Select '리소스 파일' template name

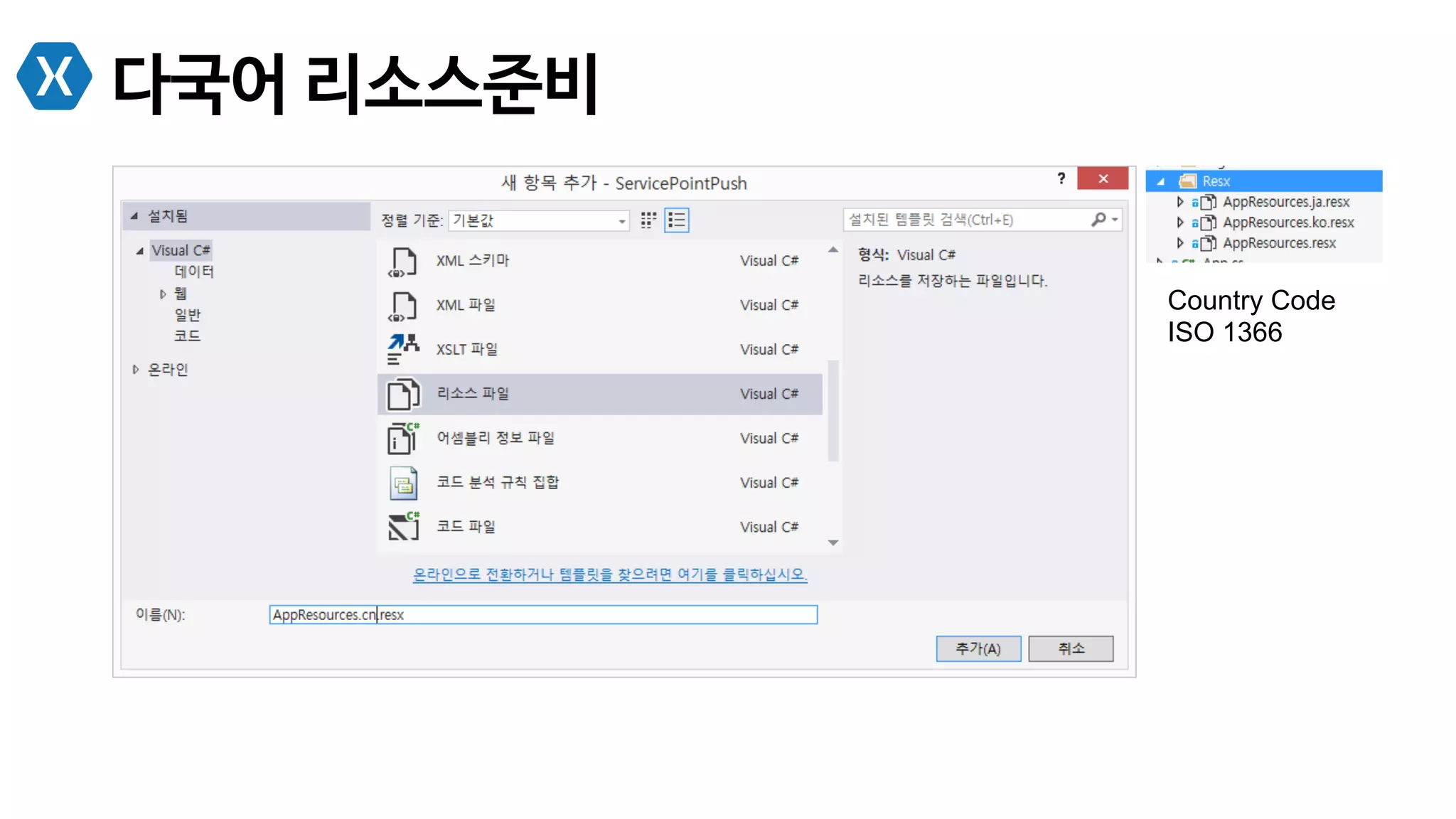473,394
